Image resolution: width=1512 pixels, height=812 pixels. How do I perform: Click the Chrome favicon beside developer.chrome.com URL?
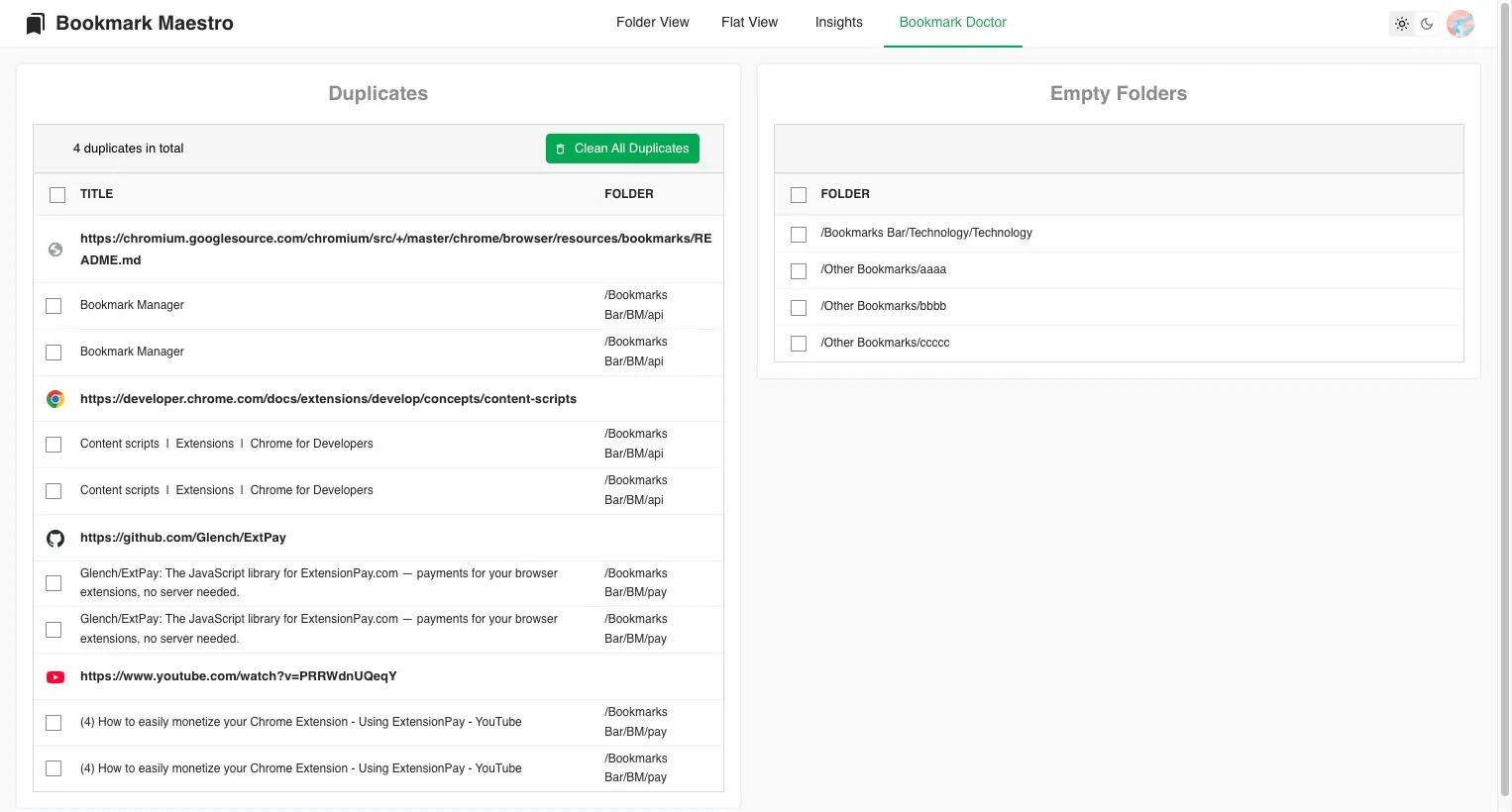pyautogui.click(x=55, y=399)
